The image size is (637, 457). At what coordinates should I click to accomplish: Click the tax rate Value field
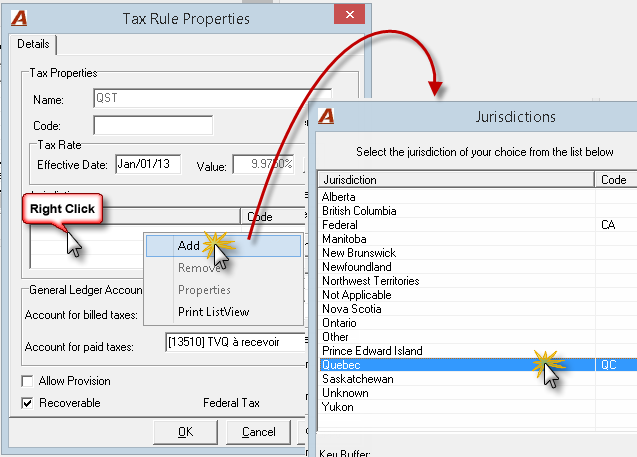coord(263,164)
